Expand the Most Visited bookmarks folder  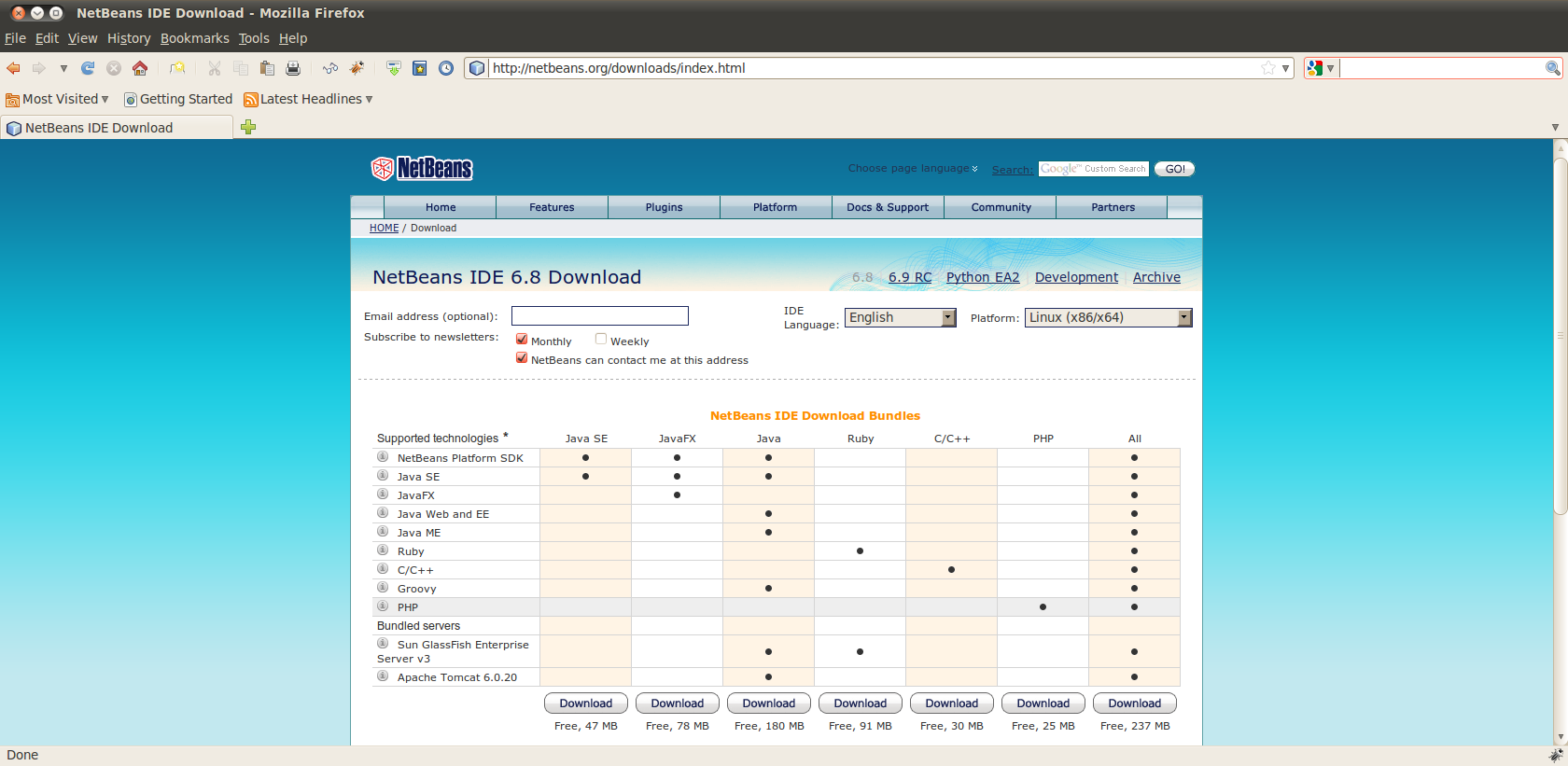click(58, 99)
